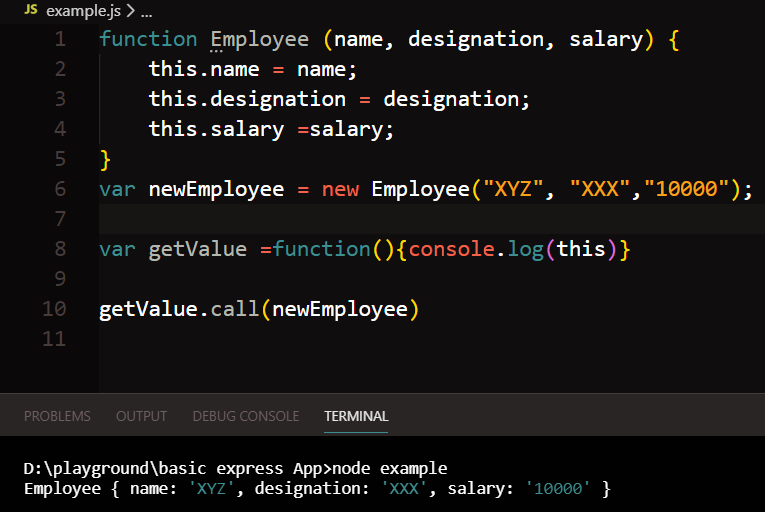This screenshot has width=765, height=512.
Task: Switch to the PROBLEMS tab
Action: point(57,416)
